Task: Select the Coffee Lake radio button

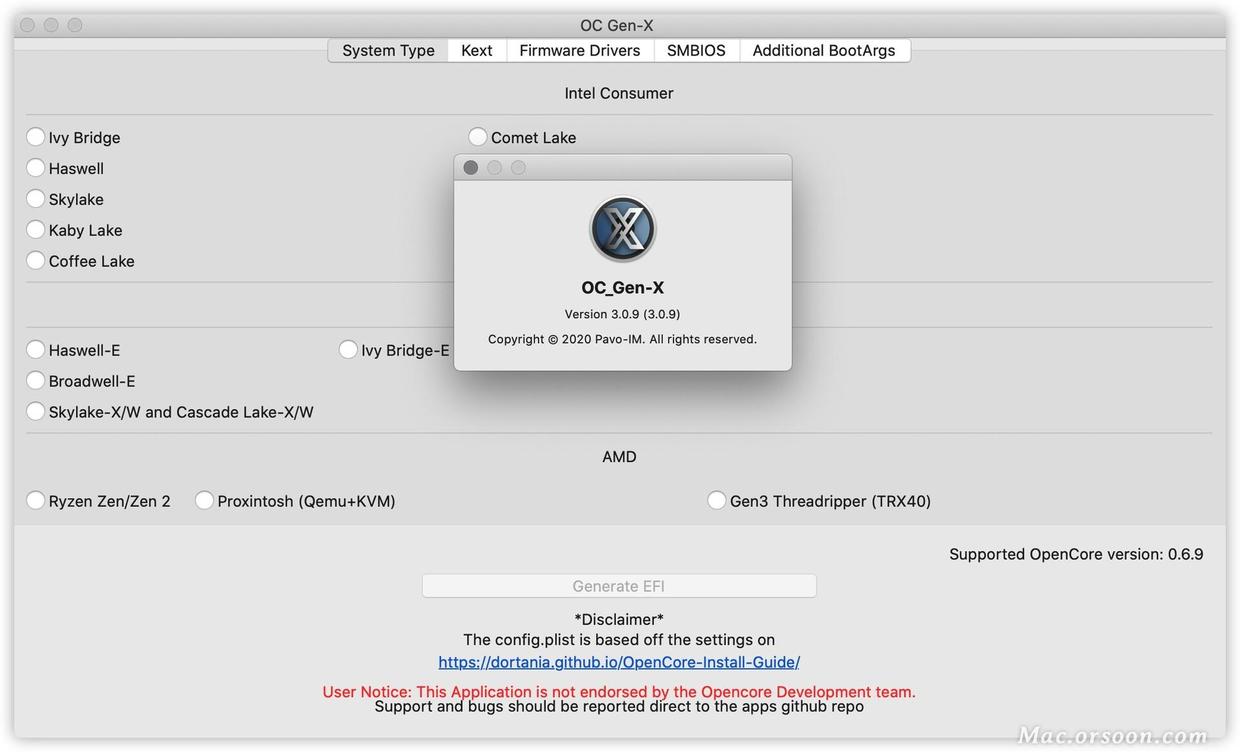Action: pos(36,261)
